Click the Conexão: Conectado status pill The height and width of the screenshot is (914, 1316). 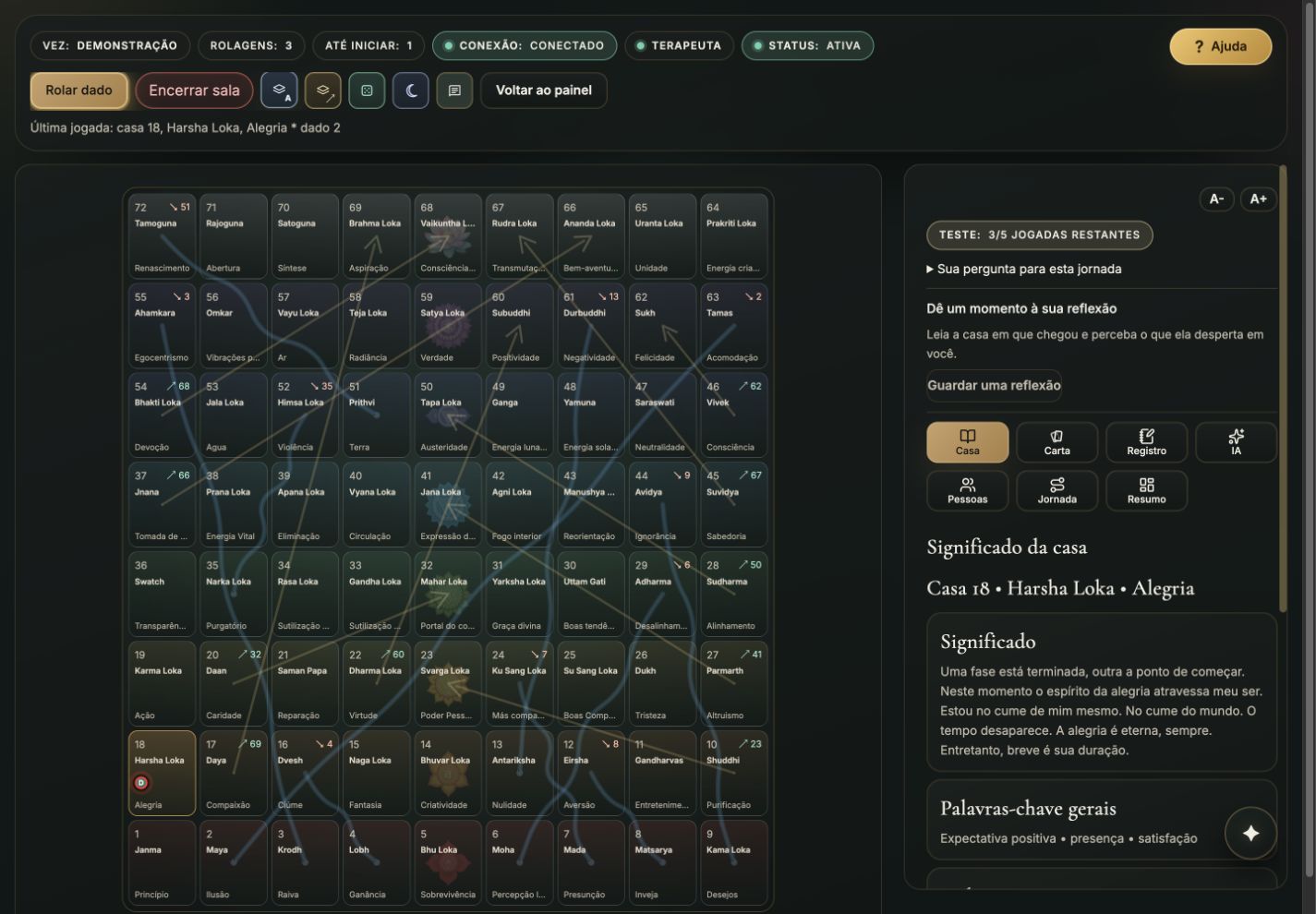[x=524, y=45]
